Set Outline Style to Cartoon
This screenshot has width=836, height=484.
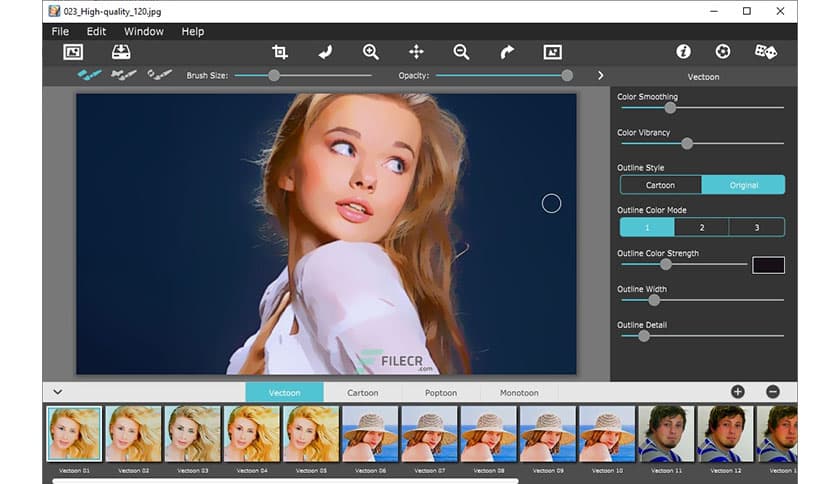point(661,185)
